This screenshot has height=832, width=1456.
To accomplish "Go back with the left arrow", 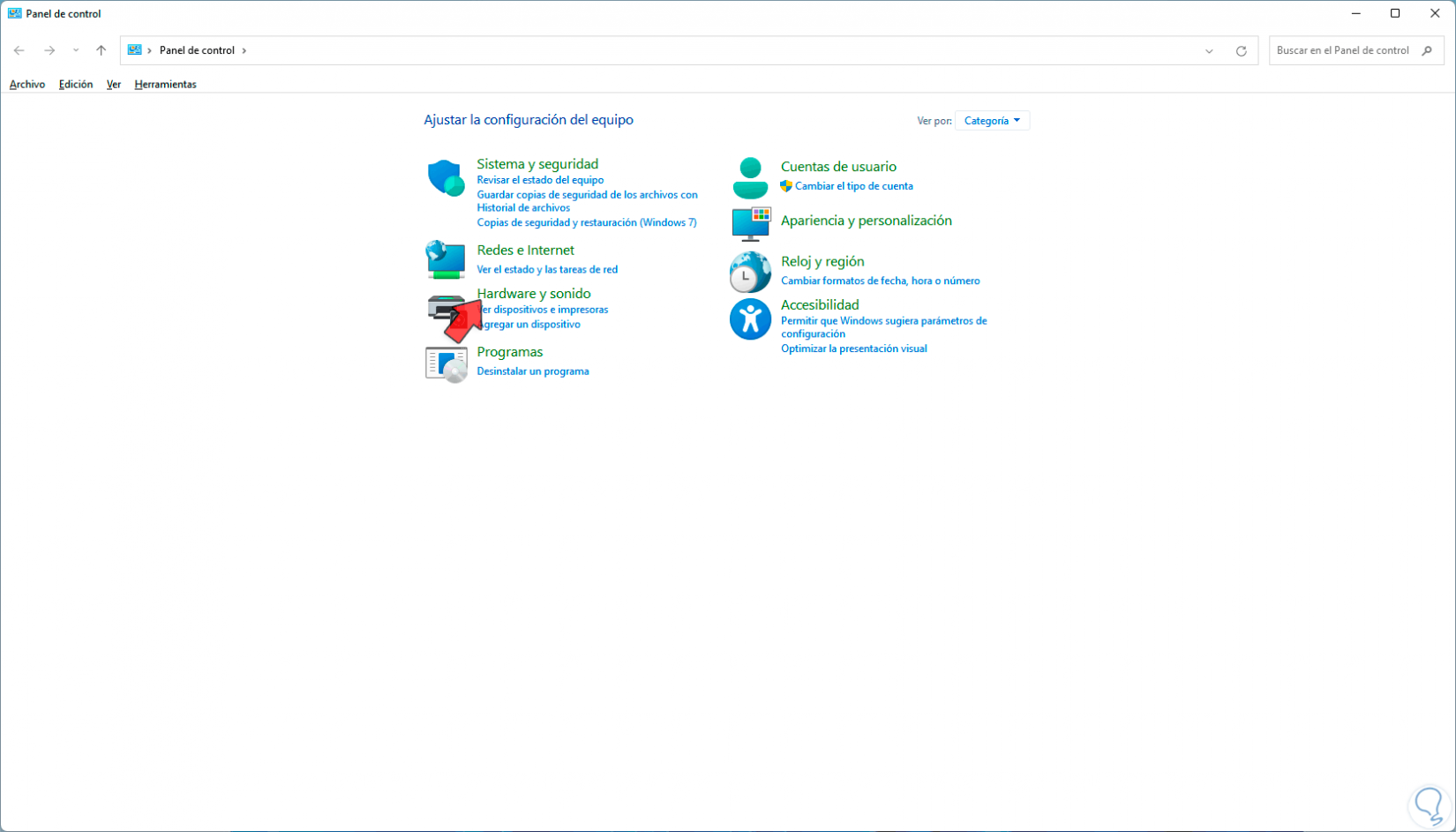I will [x=19, y=50].
